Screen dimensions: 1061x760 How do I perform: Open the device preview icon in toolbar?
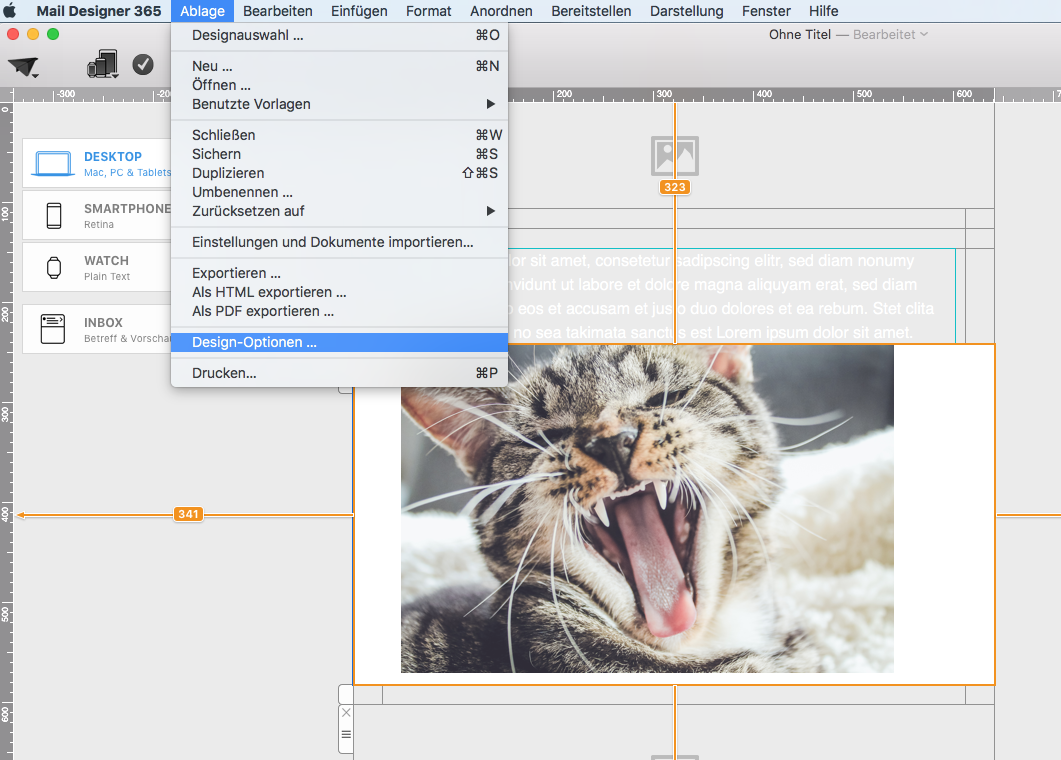[x=102, y=64]
